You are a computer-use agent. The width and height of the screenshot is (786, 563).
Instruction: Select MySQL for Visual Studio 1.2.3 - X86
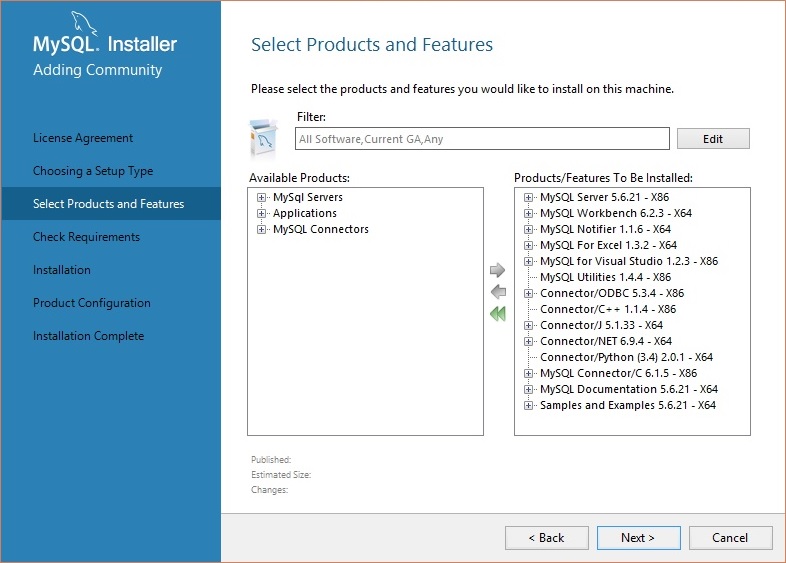(x=629, y=262)
